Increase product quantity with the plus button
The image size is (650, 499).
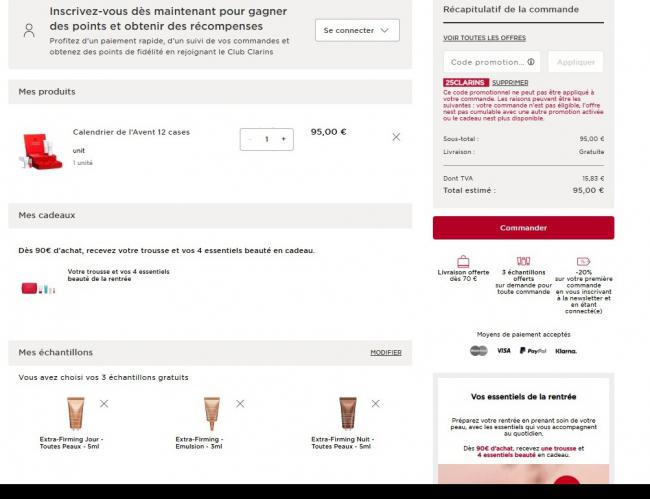284,139
